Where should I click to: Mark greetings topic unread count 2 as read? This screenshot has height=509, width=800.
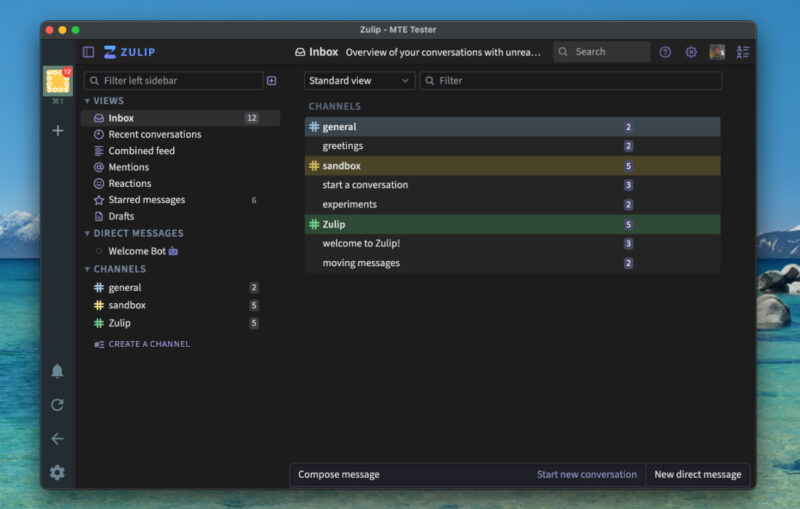628,146
